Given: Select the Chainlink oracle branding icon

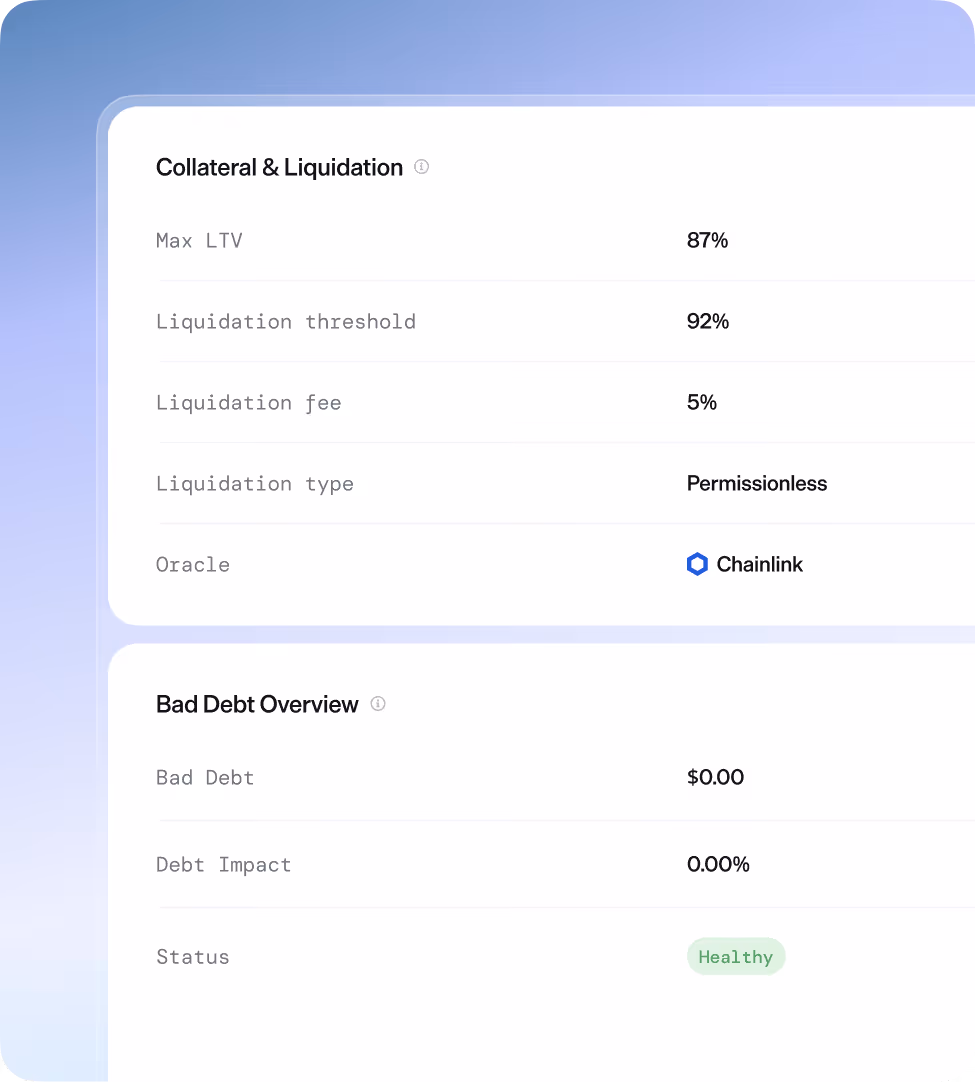Looking at the screenshot, I should (x=697, y=564).
